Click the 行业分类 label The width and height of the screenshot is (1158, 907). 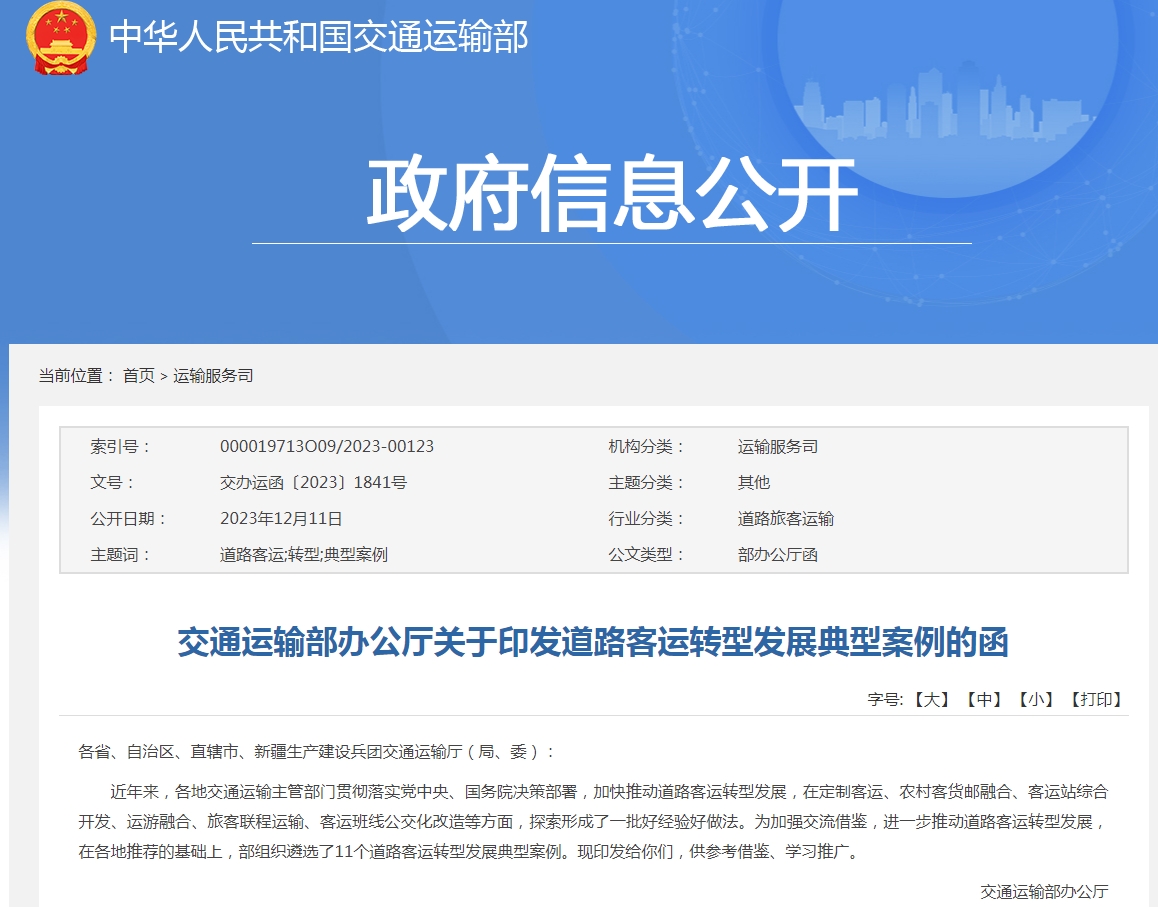click(646, 518)
